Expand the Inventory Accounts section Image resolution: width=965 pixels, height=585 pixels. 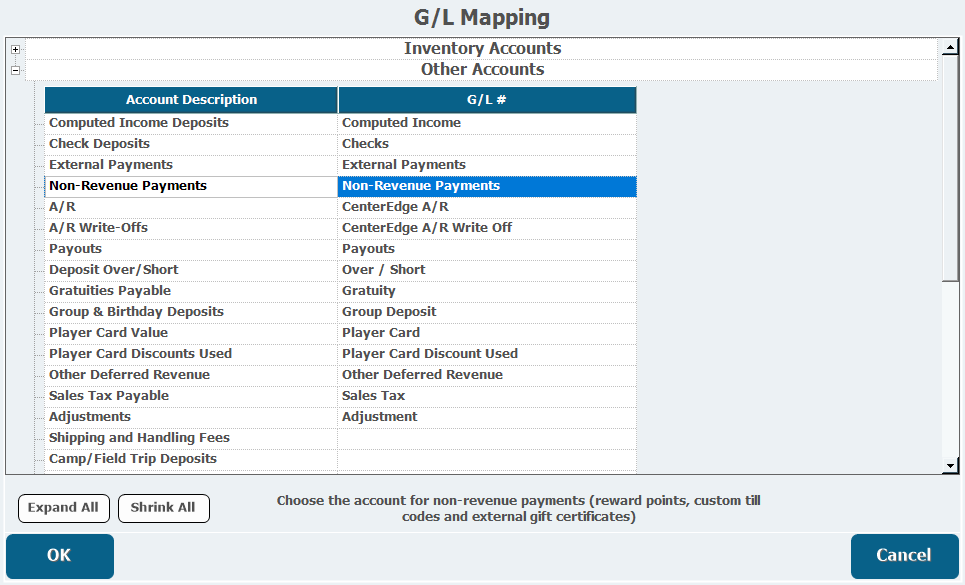click(15, 49)
